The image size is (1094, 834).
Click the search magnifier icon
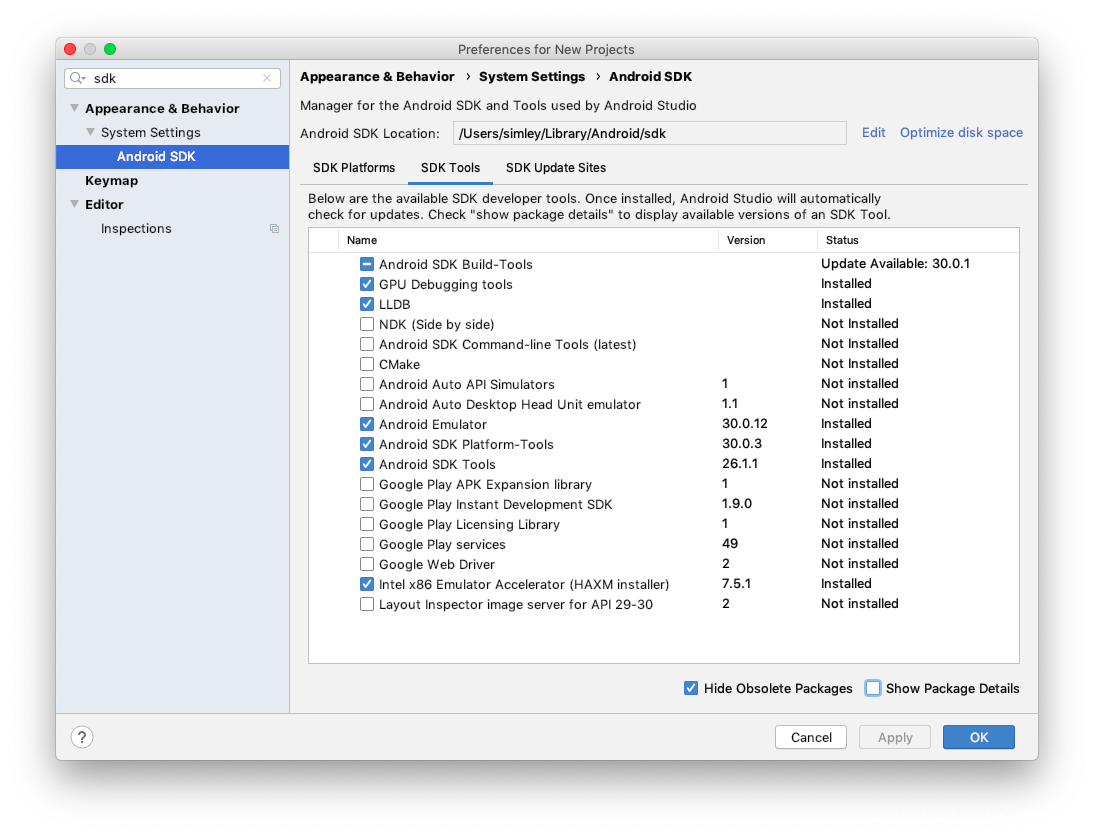pyautogui.click(x=77, y=78)
